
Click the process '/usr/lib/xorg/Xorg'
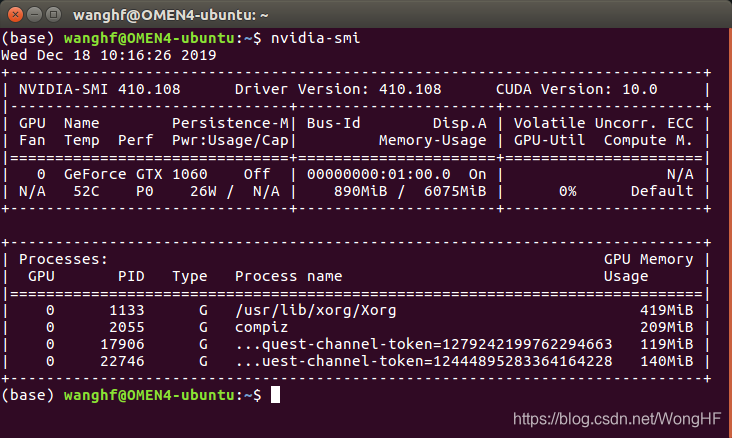pyautogui.click(x=316, y=310)
